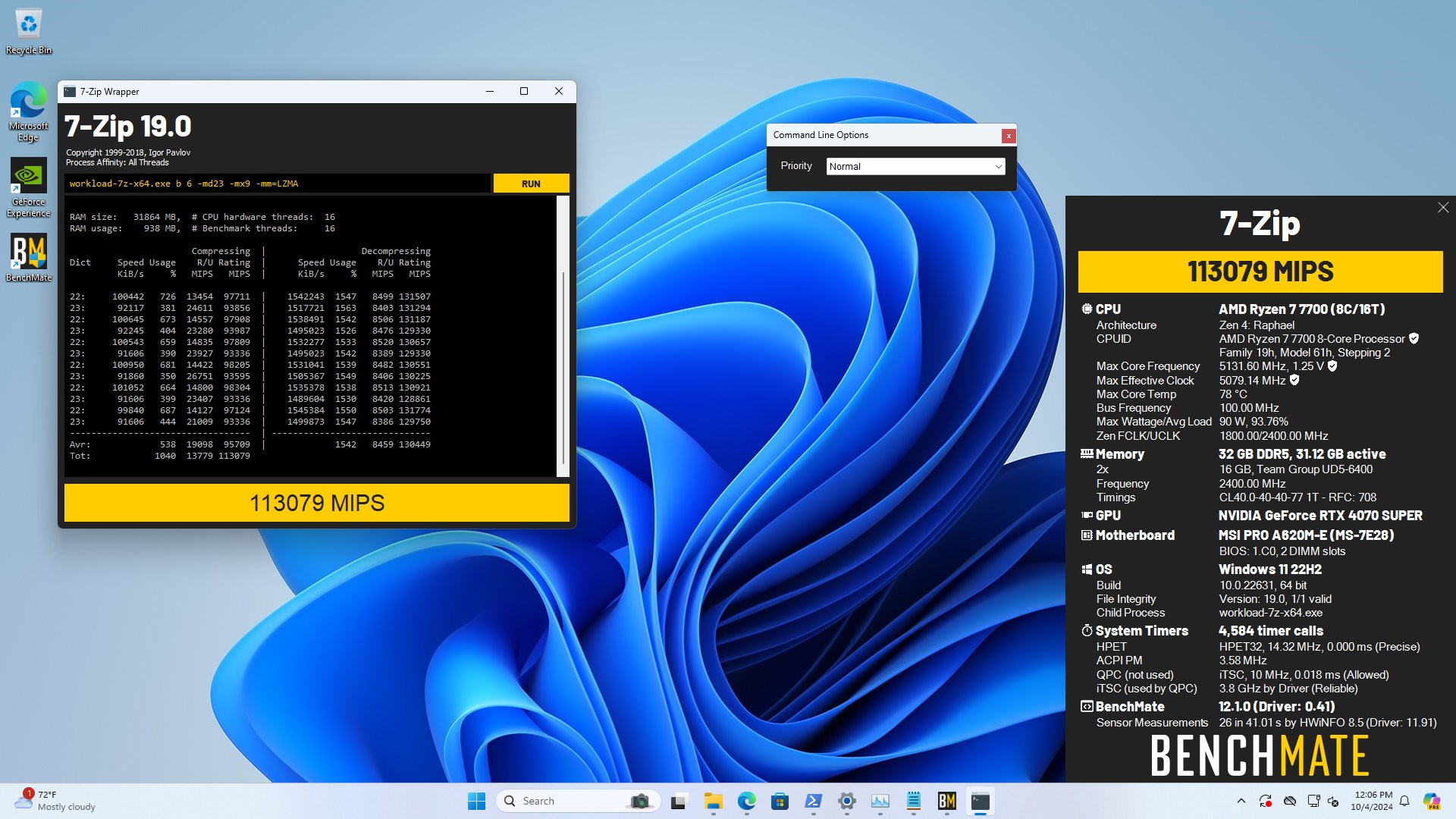The width and height of the screenshot is (1456, 819).
Task: Click the verified shield next to Max Effective Clock
Action: [x=1294, y=381]
